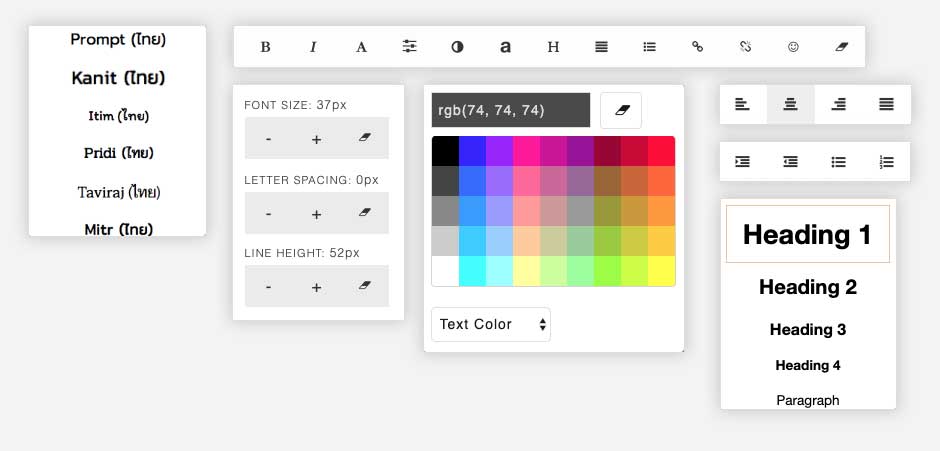Select Kanit font
Viewport: 940px width, 451px height.
coord(118,78)
